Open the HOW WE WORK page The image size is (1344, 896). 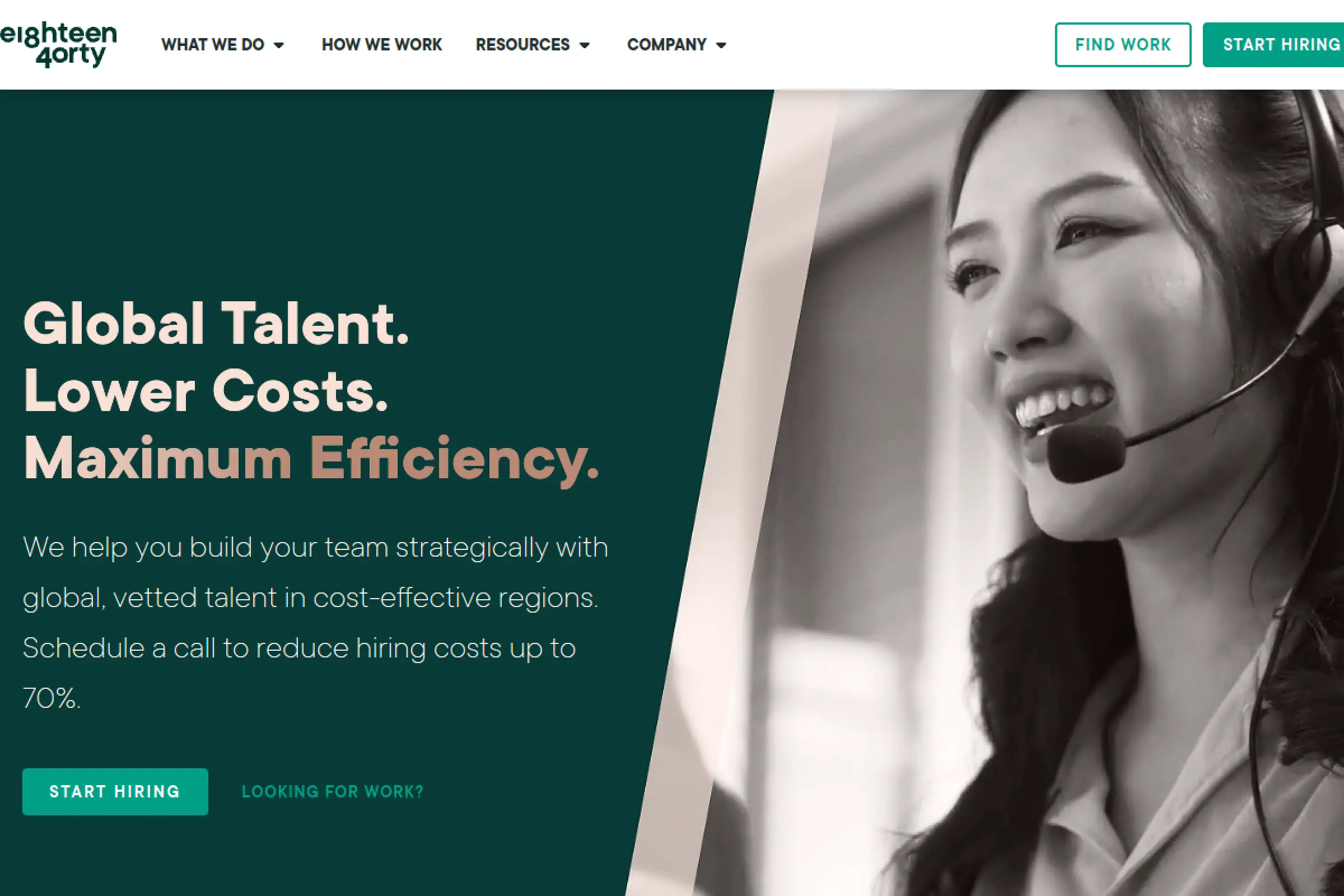[x=382, y=45]
